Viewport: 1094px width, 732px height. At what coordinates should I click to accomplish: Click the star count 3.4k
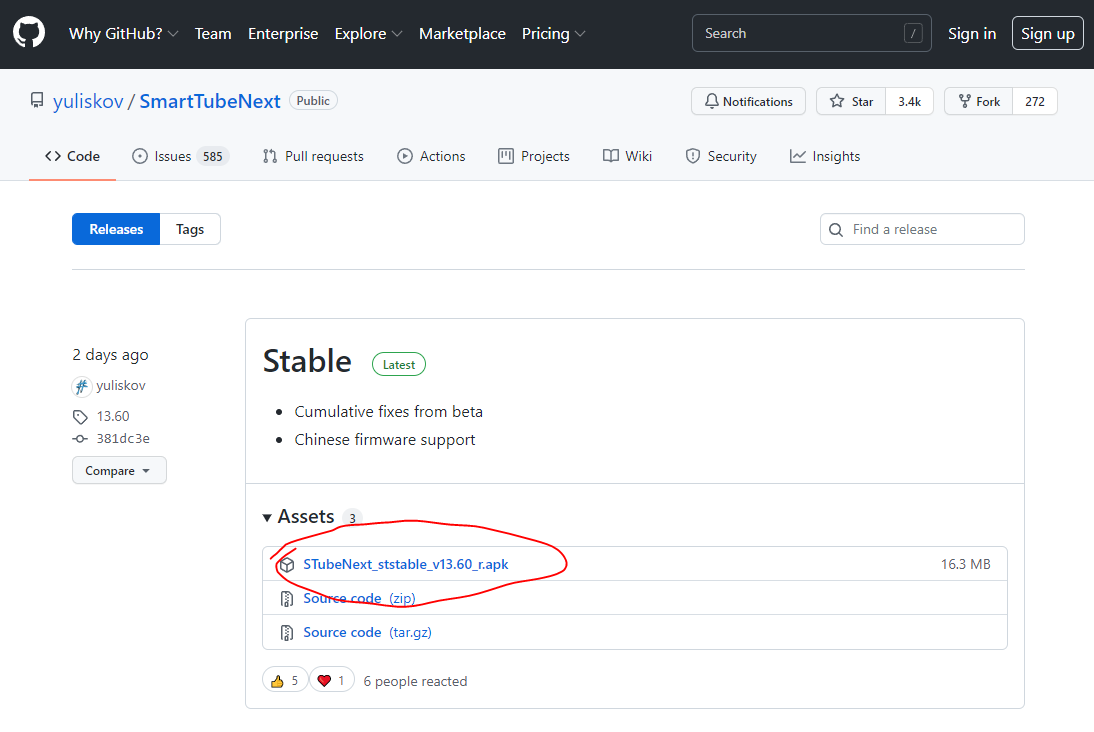pos(909,101)
